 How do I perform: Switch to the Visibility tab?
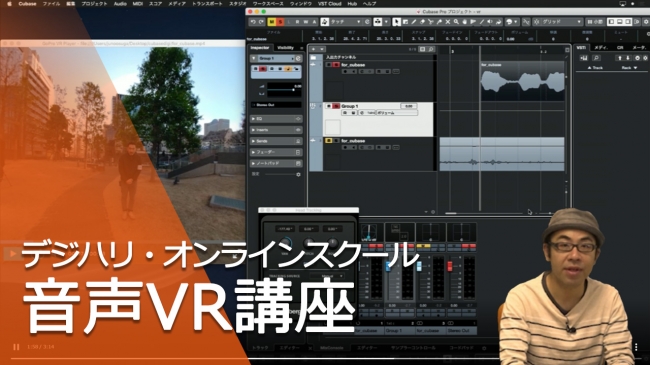point(286,48)
